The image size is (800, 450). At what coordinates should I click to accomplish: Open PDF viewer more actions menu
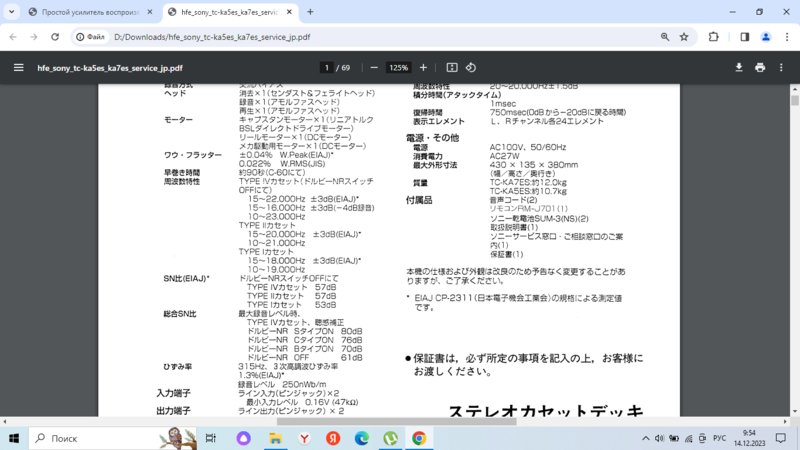point(781,67)
